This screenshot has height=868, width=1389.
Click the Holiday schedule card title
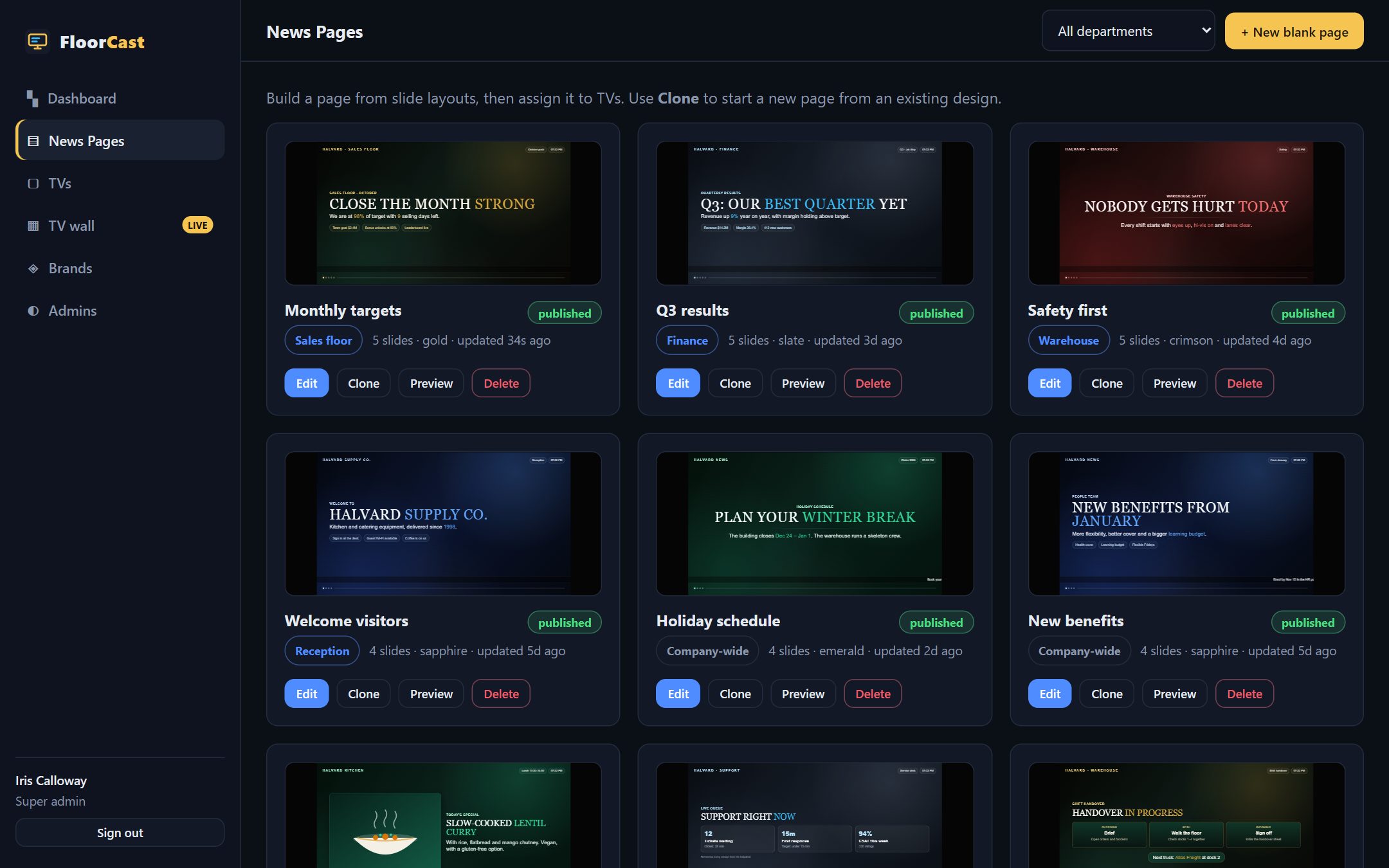coord(718,621)
